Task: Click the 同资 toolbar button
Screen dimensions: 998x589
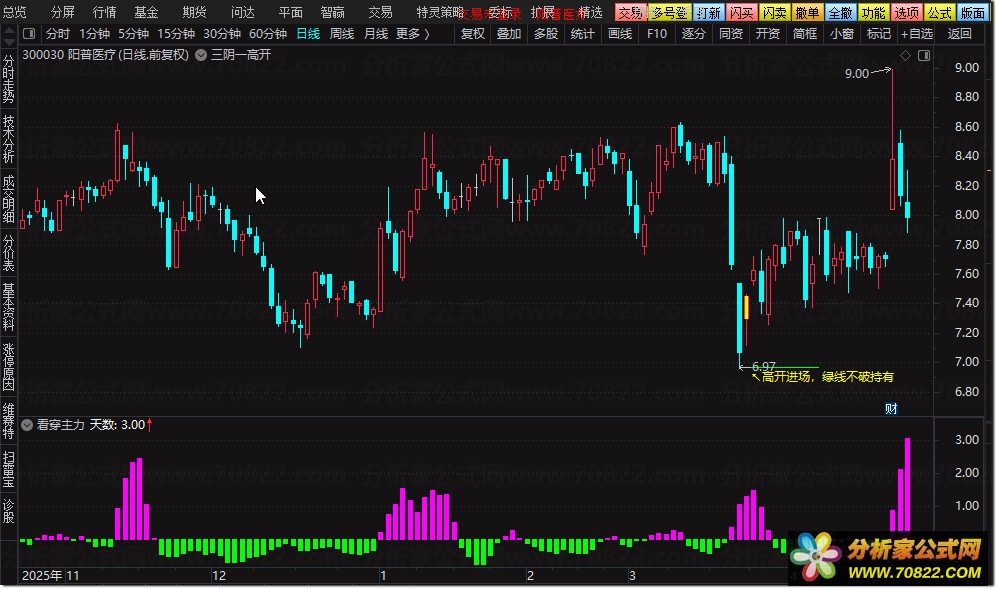Action: (731, 33)
